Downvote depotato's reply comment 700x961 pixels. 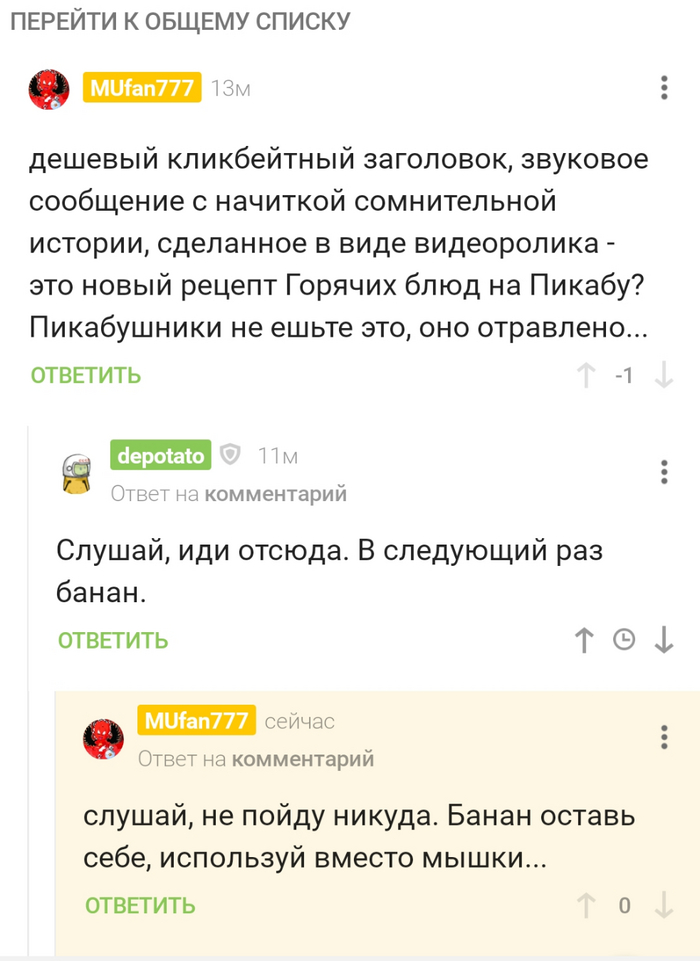coord(663,640)
